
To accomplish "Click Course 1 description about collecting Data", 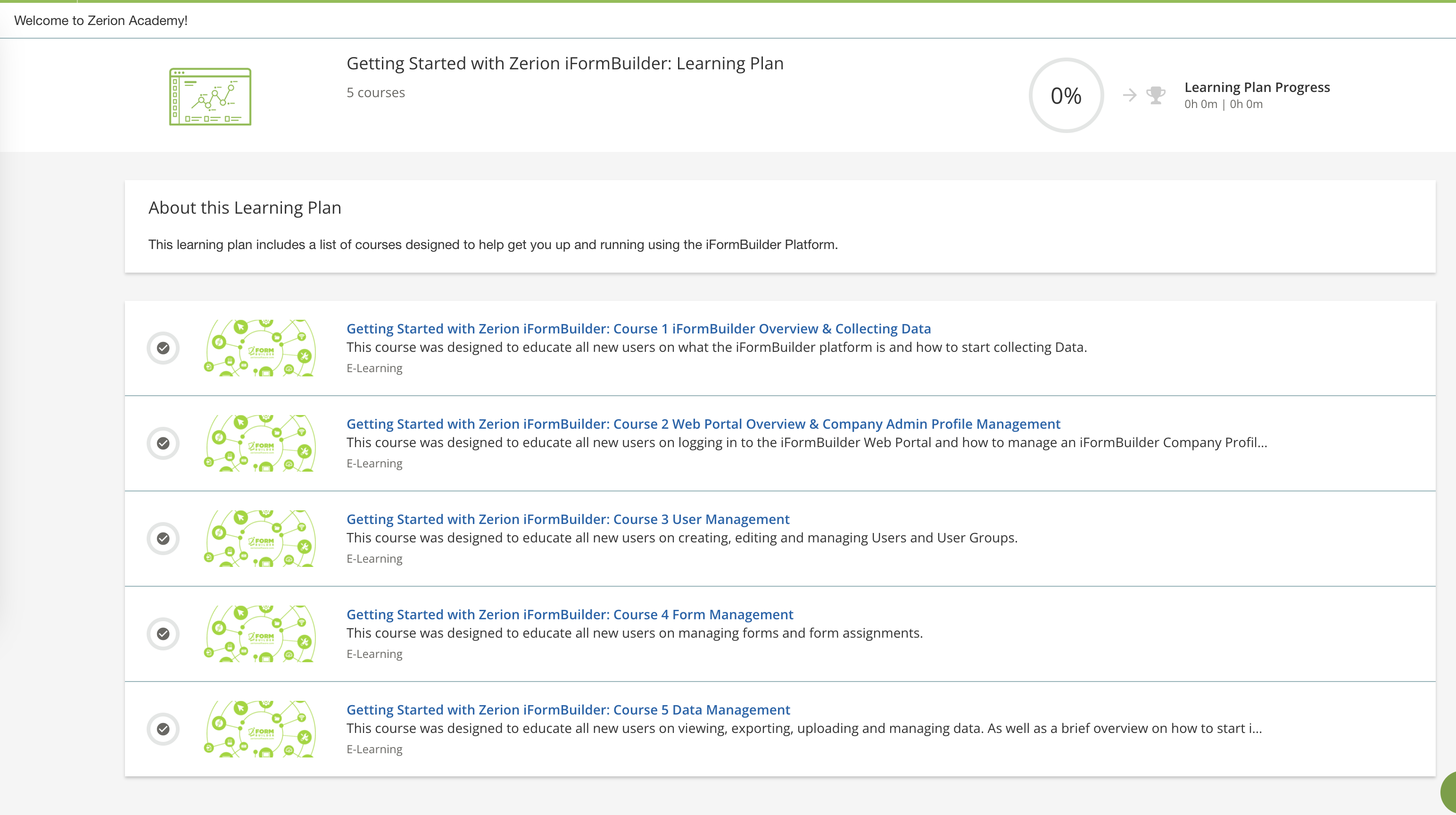I will pyautogui.click(x=717, y=347).
